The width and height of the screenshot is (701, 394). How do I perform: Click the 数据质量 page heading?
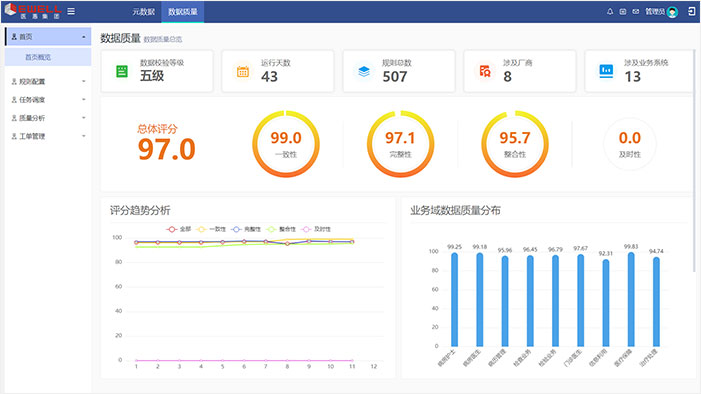click(x=120, y=38)
